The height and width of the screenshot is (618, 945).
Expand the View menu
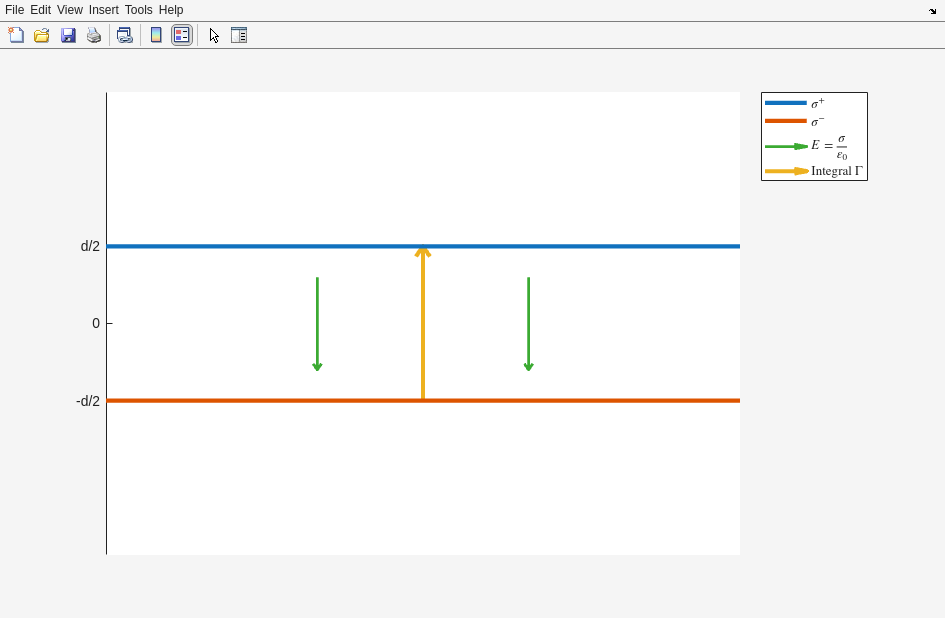click(x=70, y=10)
